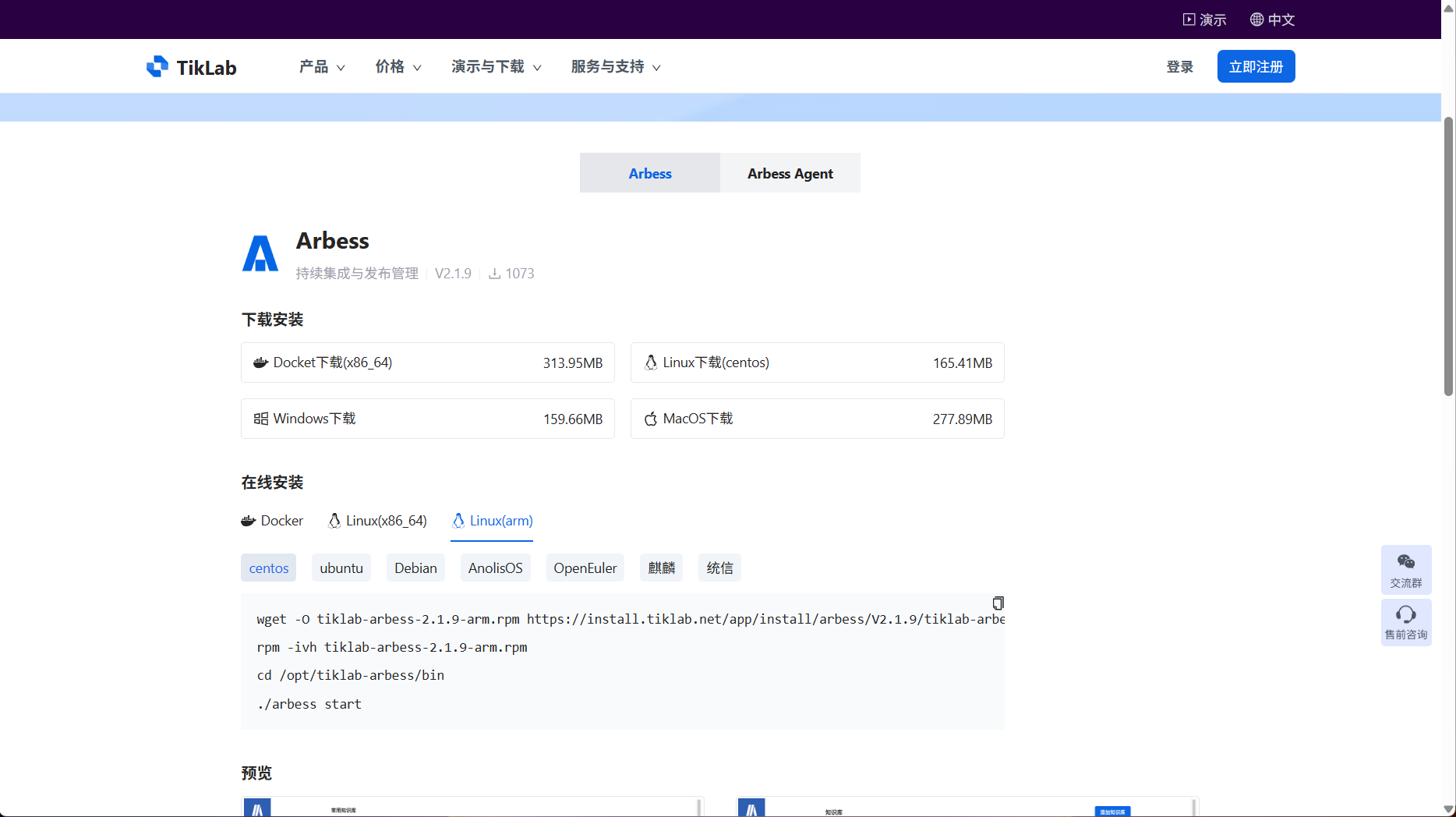Copy the install commands with copy icon
Screen dimensions: 1456x817
[998, 603]
